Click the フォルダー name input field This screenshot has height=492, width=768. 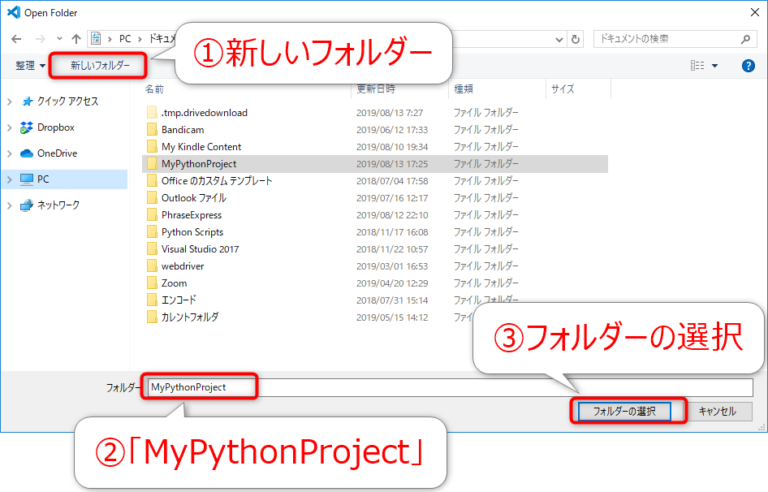[x=448, y=387]
